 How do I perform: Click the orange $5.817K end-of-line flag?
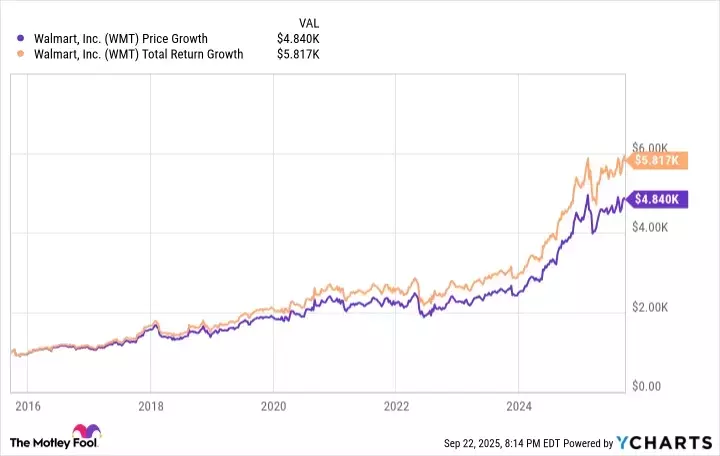pyautogui.click(x=657, y=159)
